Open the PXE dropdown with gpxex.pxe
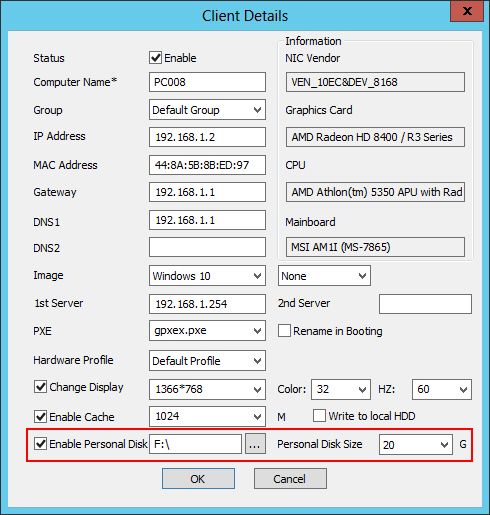Image resolution: width=490 pixels, height=515 pixels. coord(207,331)
